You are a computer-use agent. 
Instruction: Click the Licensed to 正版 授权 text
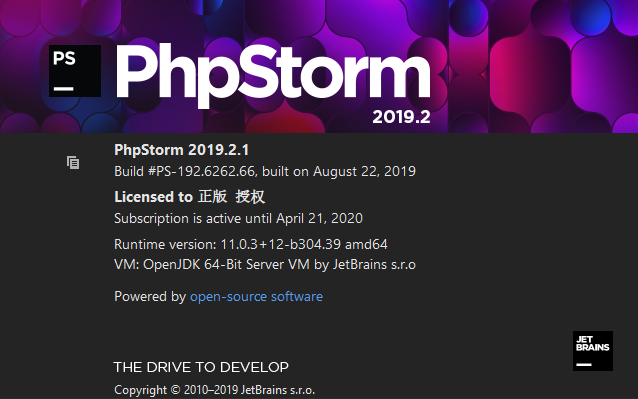tap(190, 197)
